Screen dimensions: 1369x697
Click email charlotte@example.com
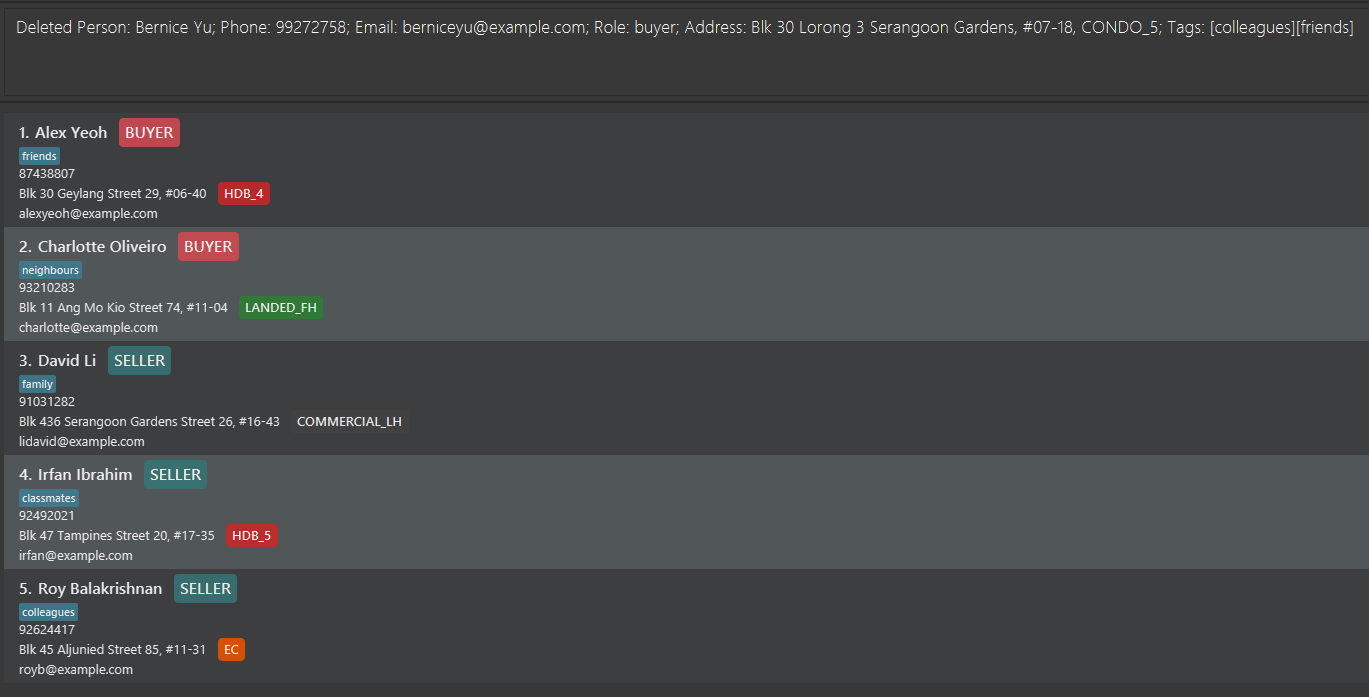pos(88,328)
